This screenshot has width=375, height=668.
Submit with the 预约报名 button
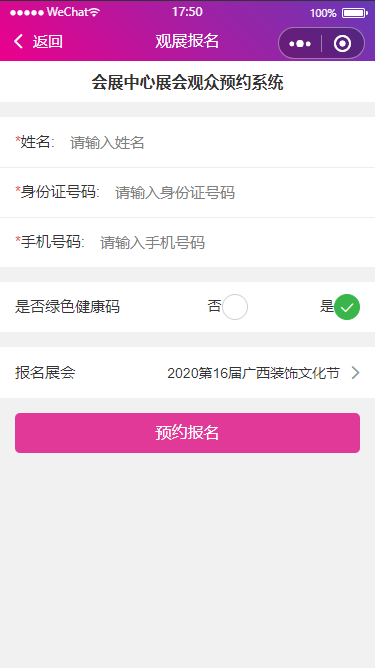(188, 433)
